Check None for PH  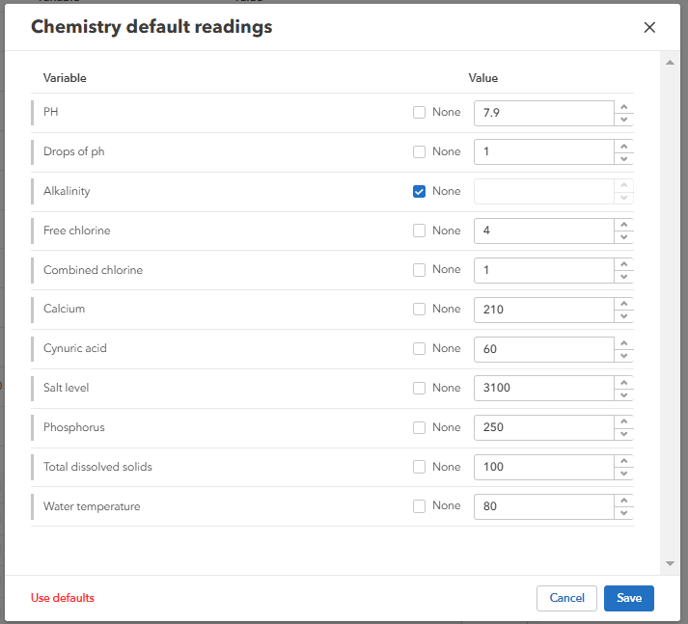[419, 112]
